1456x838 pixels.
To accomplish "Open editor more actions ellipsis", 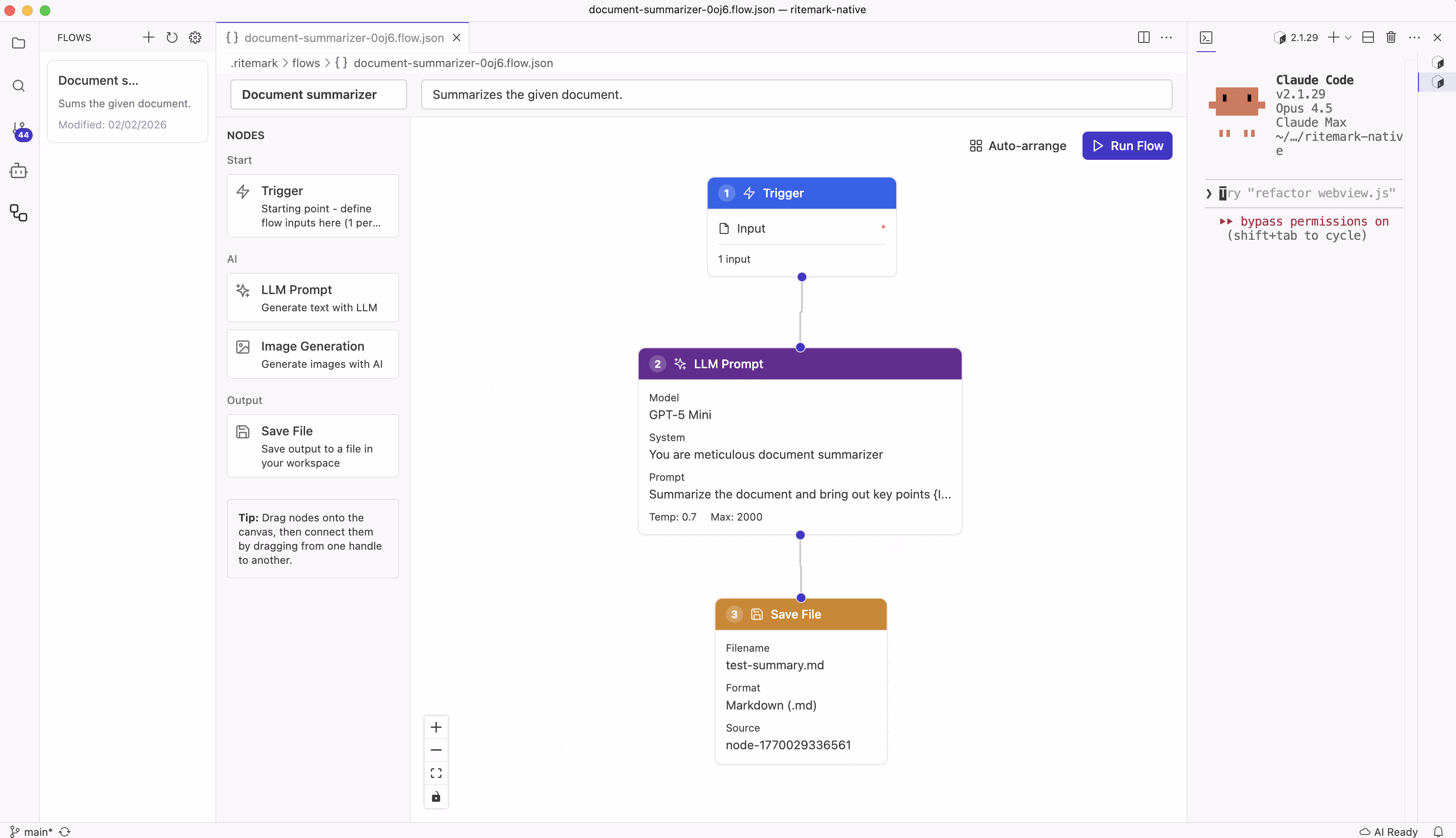I will point(1166,38).
